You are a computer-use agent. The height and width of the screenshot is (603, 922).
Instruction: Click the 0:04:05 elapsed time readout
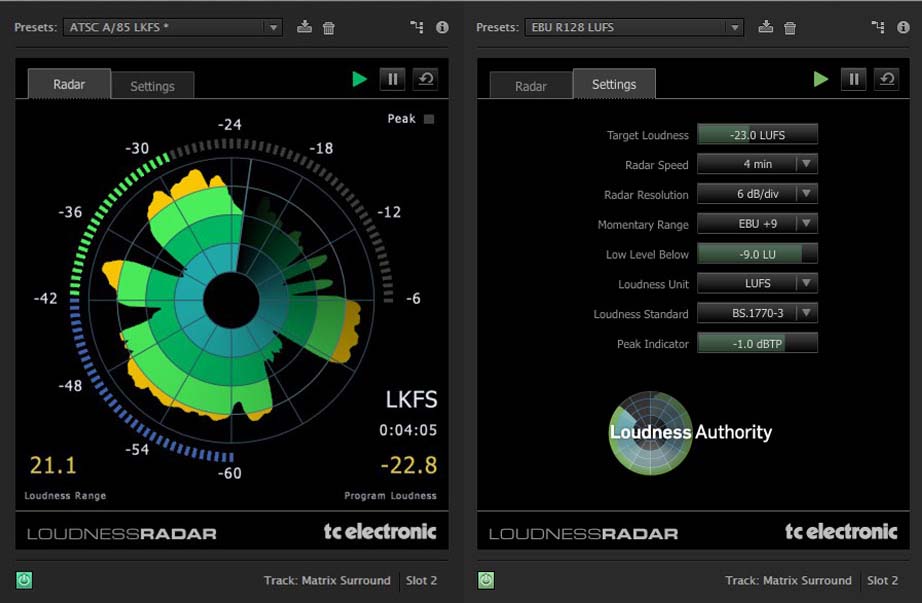tap(408, 430)
